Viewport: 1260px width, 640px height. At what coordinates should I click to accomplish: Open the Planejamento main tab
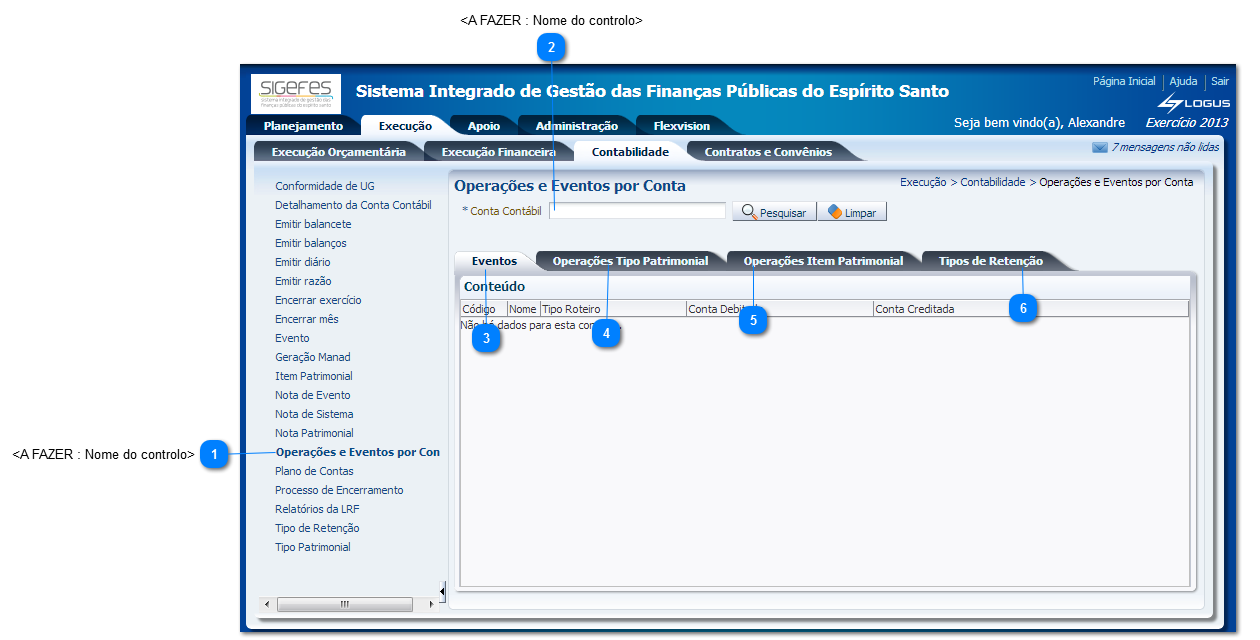coord(303,126)
